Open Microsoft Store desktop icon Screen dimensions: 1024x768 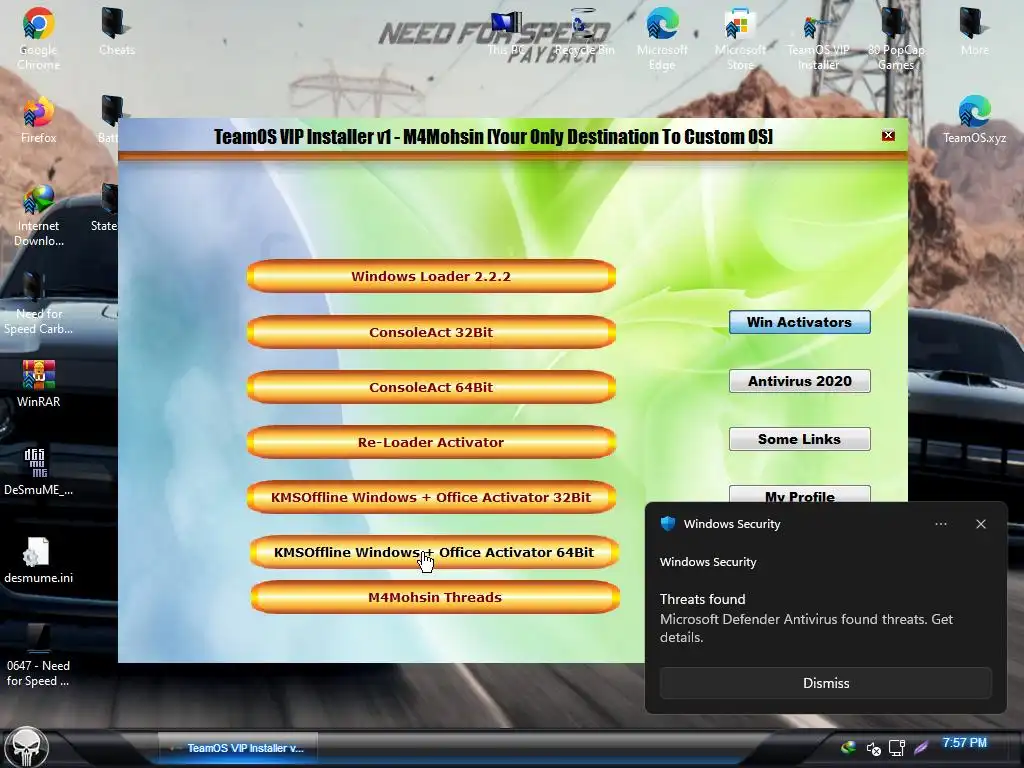pyautogui.click(x=740, y=38)
